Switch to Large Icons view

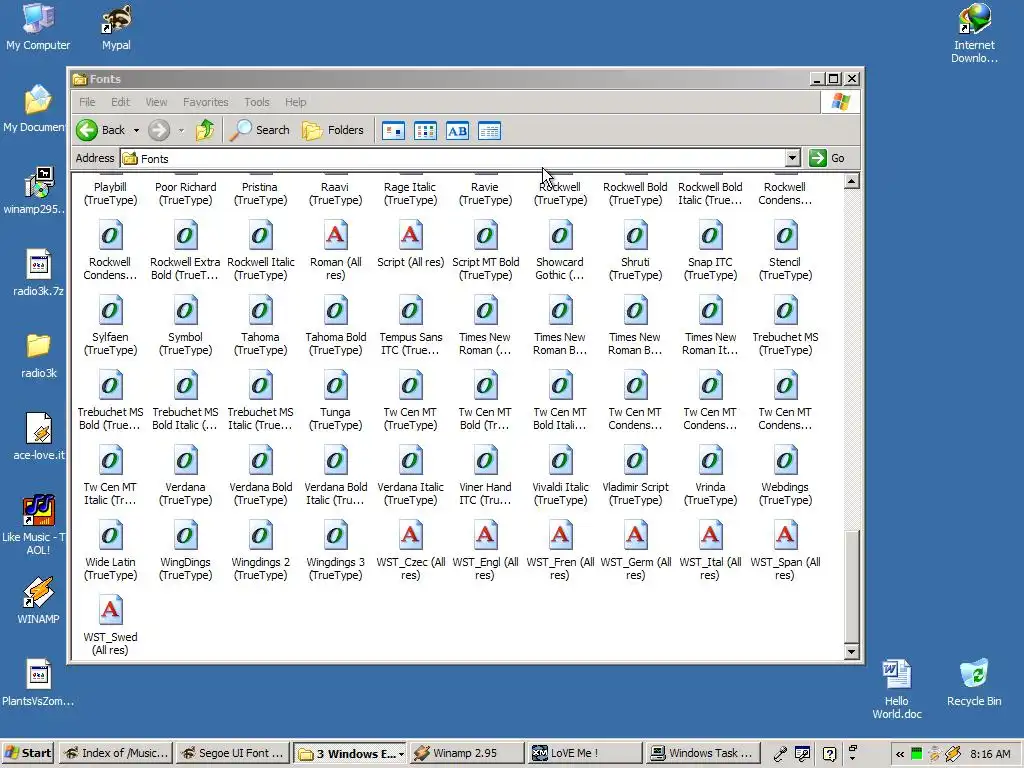pyautogui.click(x=393, y=131)
